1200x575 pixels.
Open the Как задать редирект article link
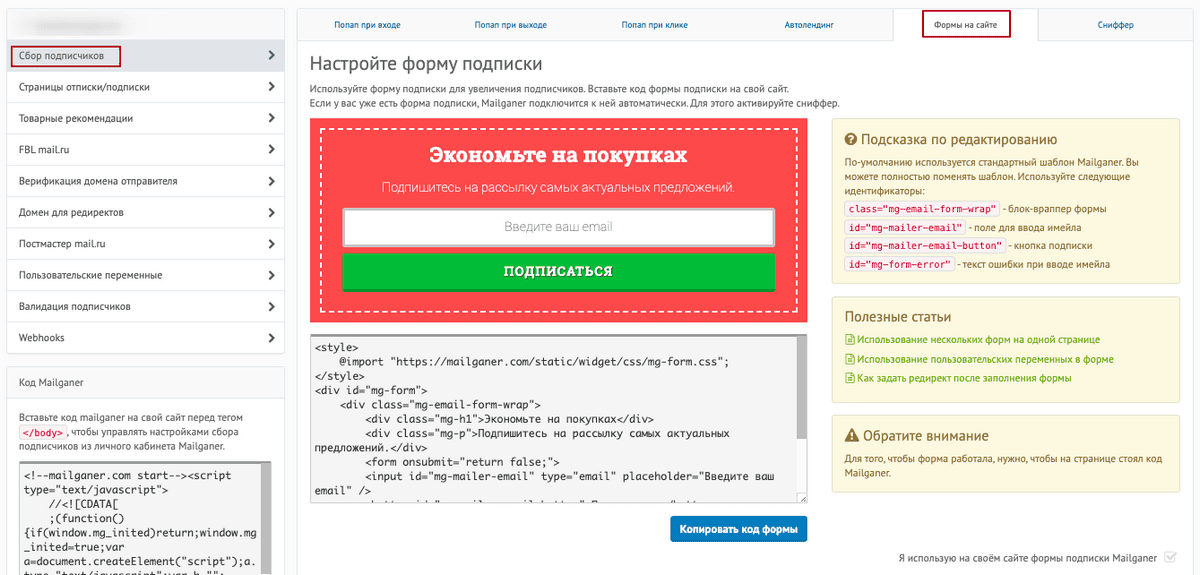pos(964,378)
